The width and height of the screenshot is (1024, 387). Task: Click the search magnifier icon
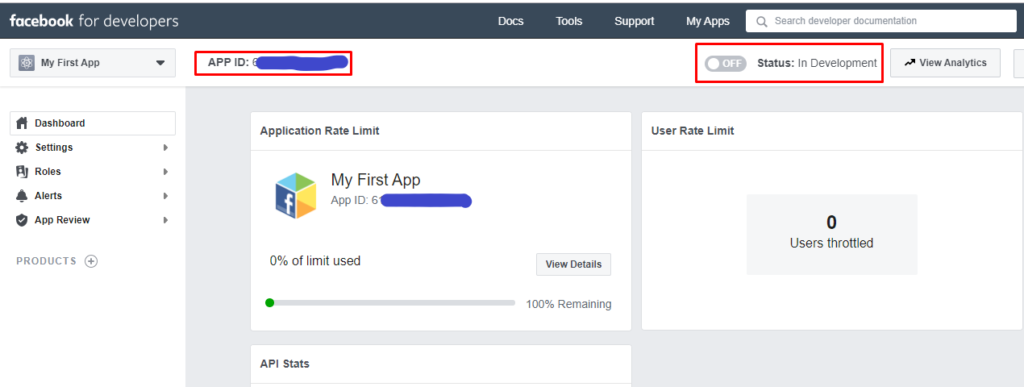click(x=761, y=22)
